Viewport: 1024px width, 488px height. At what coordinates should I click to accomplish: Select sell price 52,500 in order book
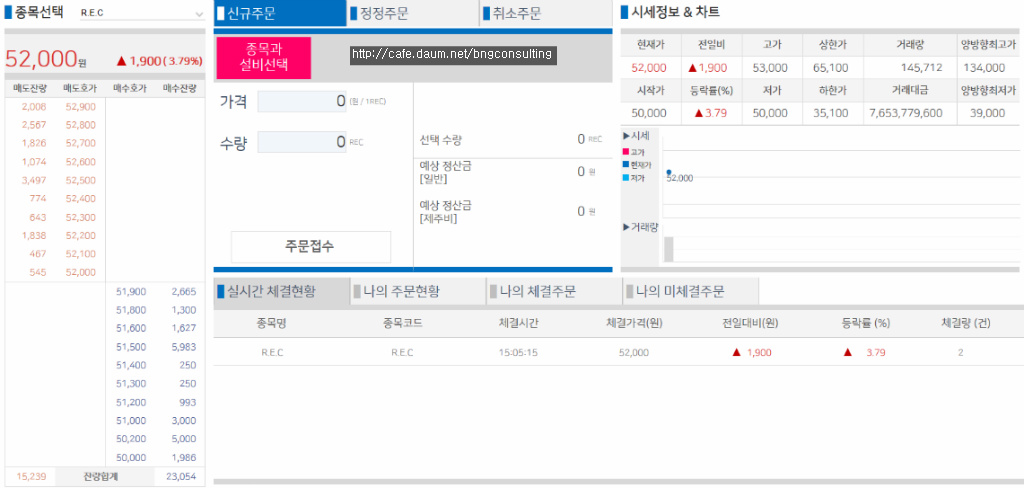pos(81,180)
